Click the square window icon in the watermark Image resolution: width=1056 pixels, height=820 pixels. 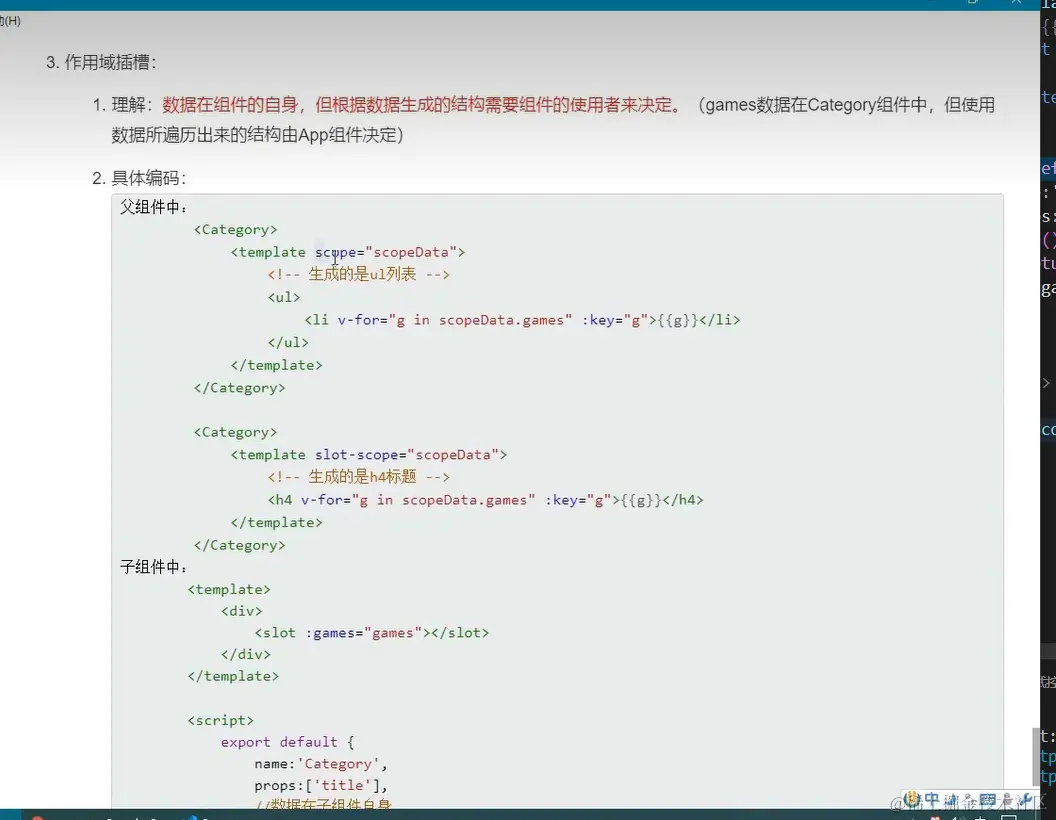[987, 799]
